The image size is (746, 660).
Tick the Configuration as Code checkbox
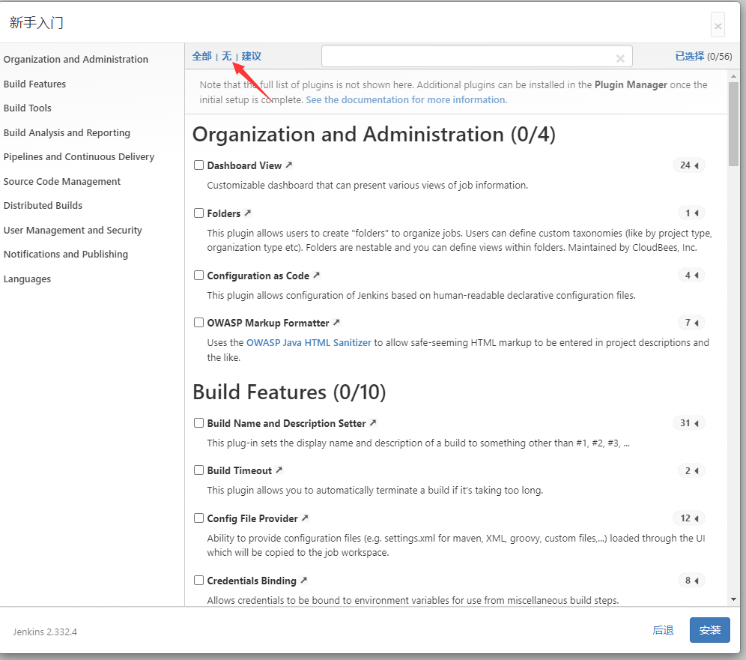[199, 275]
